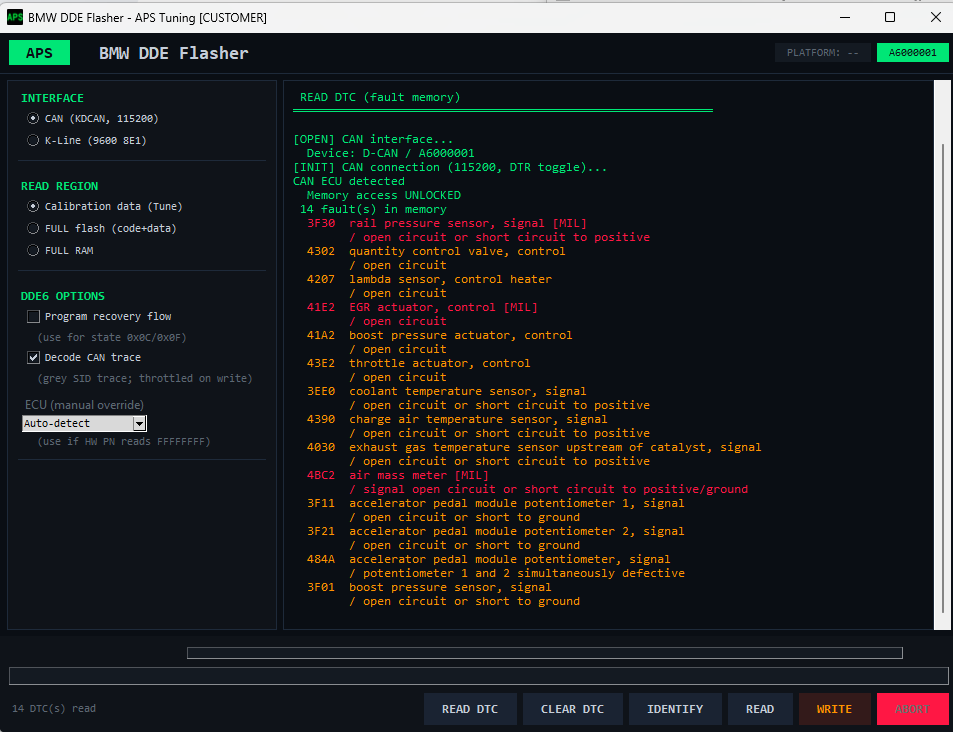The image size is (953, 732).
Task: Open the ECU Auto-detect dropdown
Action: (x=84, y=423)
